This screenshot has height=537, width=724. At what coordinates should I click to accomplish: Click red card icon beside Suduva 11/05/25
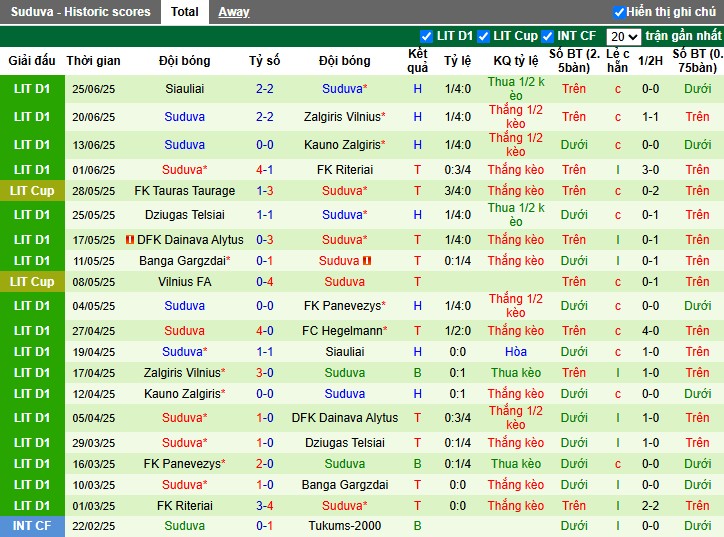(x=367, y=261)
